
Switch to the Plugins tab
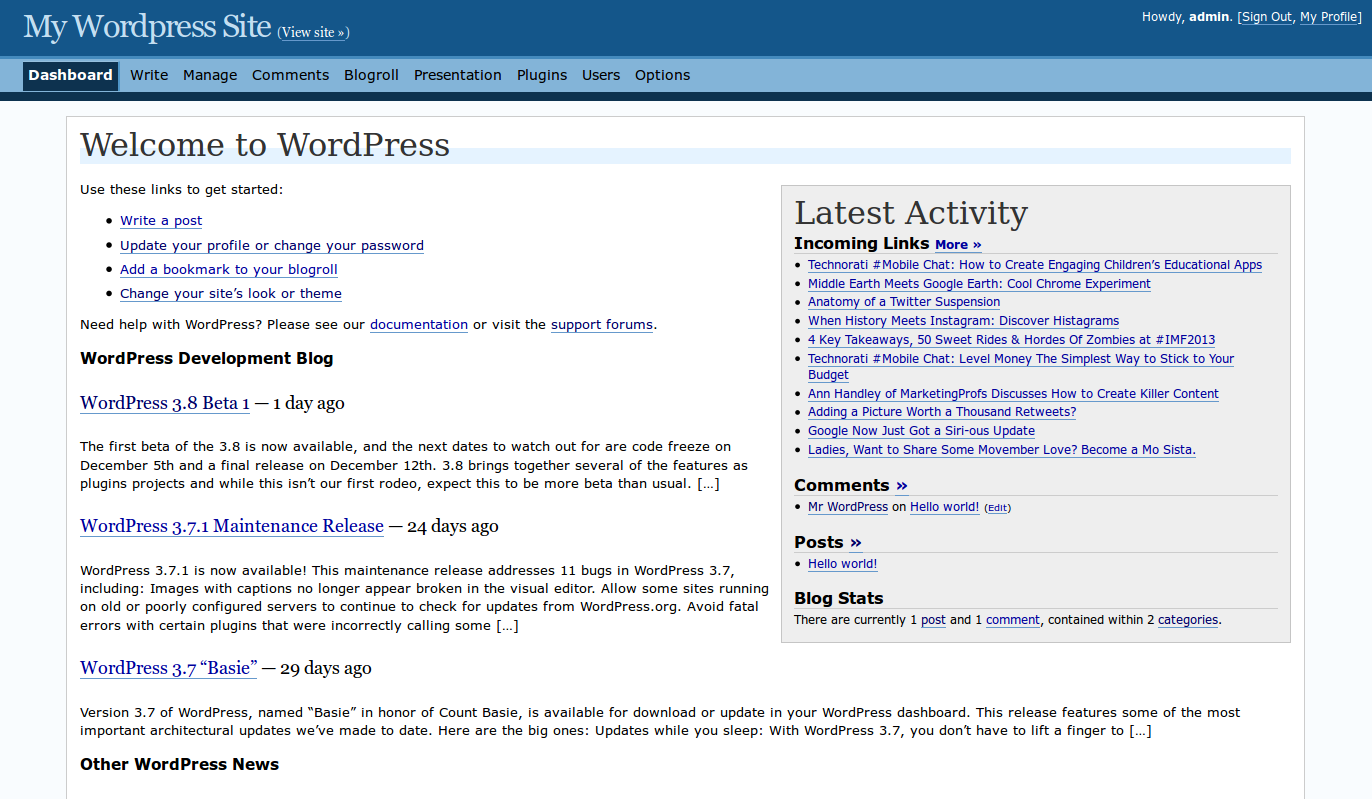tap(542, 75)
